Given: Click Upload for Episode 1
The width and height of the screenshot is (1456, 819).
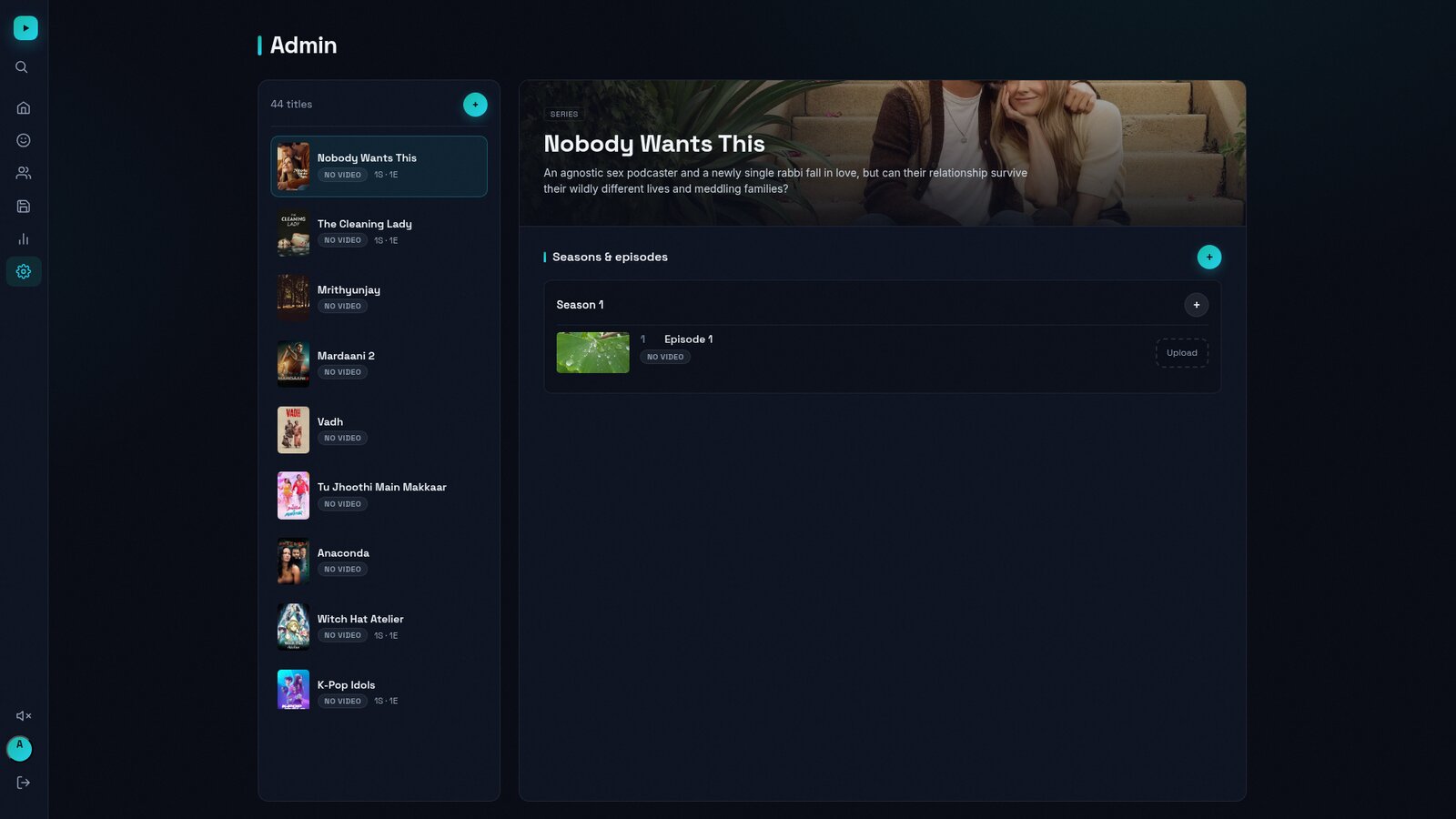Looking at the screenshot, I should (x=1181, y=352).
